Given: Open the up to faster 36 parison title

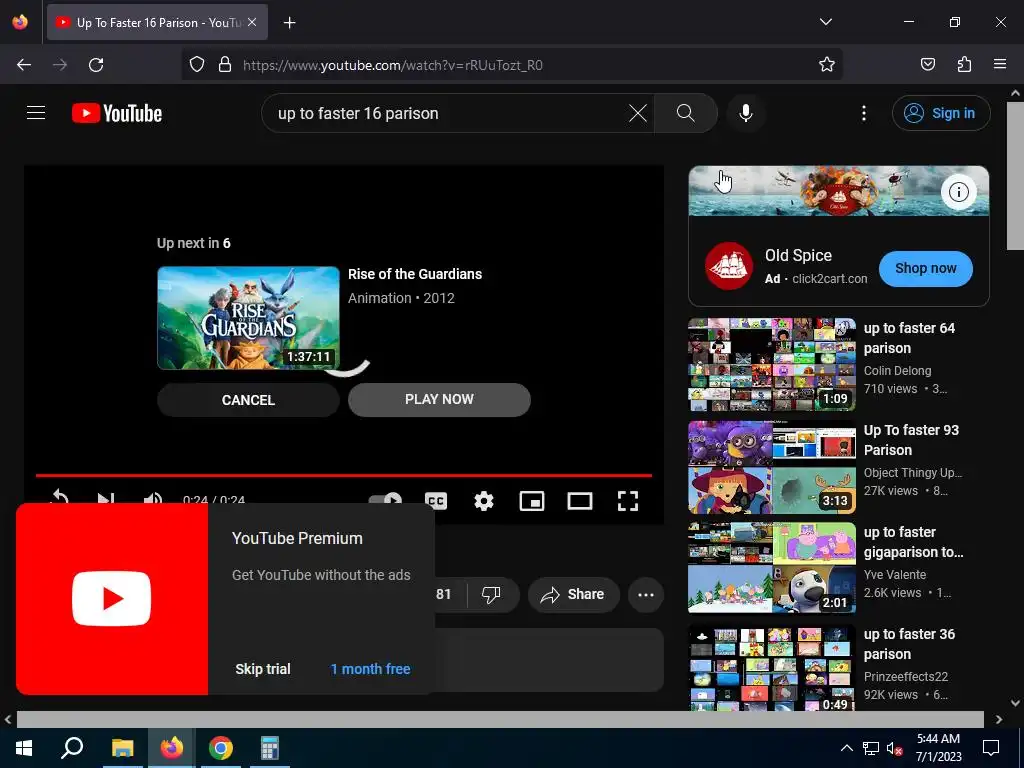Looking at the screenshot, I should (x=909, y=644).
